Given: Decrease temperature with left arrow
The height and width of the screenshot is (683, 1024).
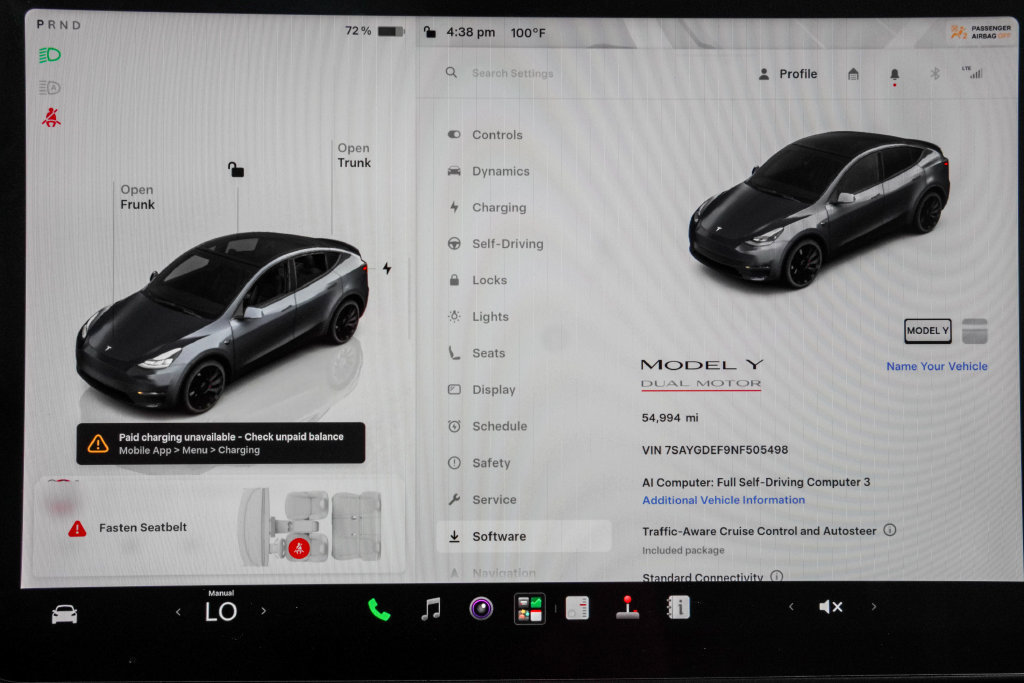Looking at the screenshot, I should pos(178,612).
